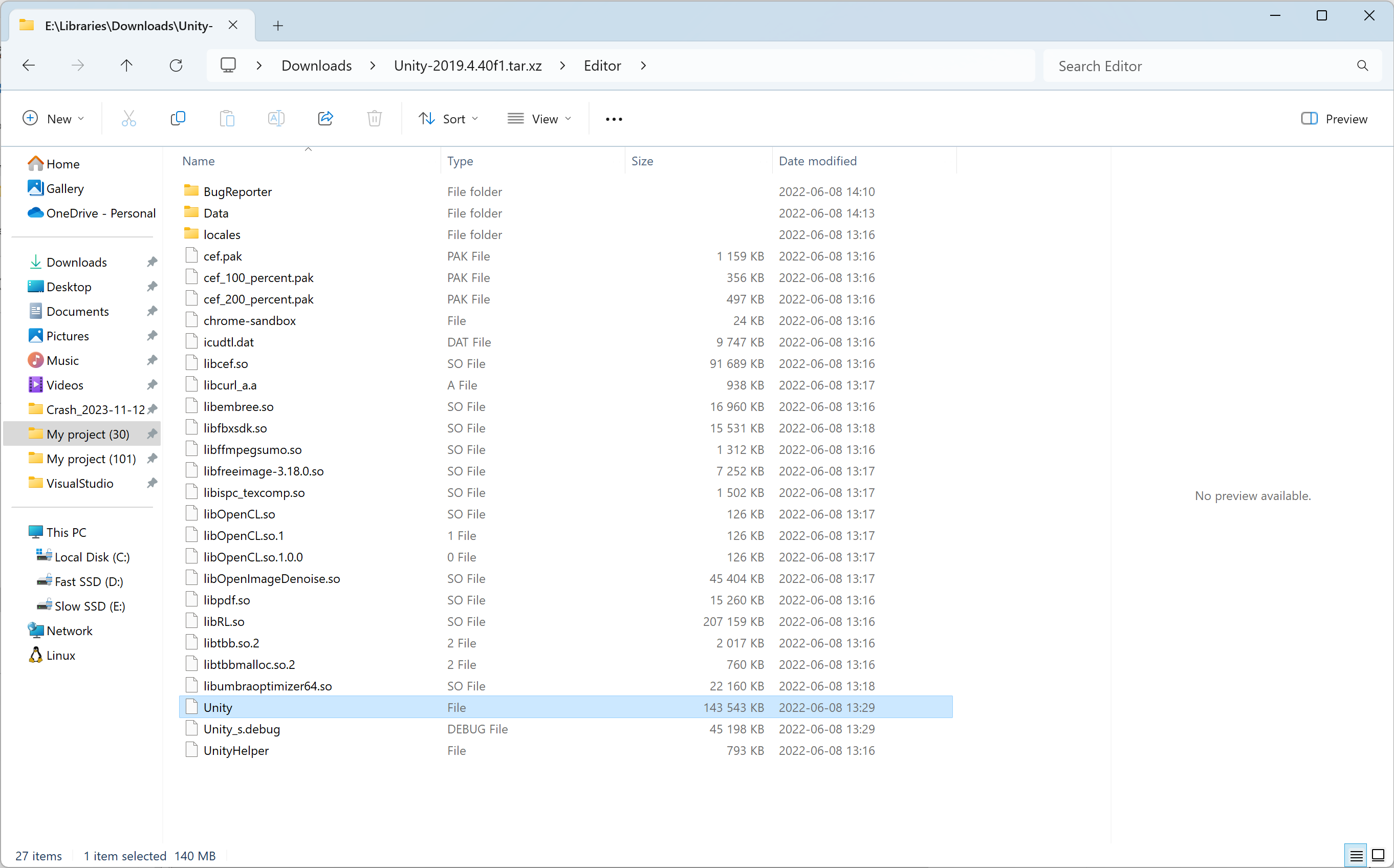Viewport: 1394px width, 868px height.
Task: Copy the selected file
Action: (x=178, y=118)
